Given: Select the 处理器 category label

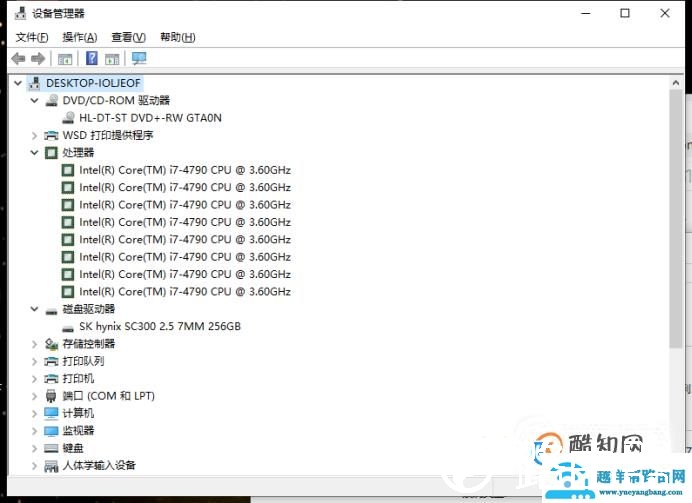Looking at the screenshot, I should [x=78, y=153].
